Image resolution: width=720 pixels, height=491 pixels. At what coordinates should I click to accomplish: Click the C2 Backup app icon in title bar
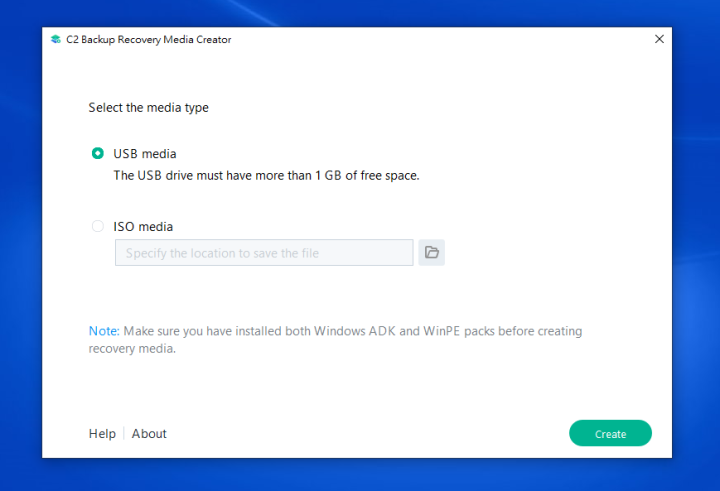click(56, 40)
